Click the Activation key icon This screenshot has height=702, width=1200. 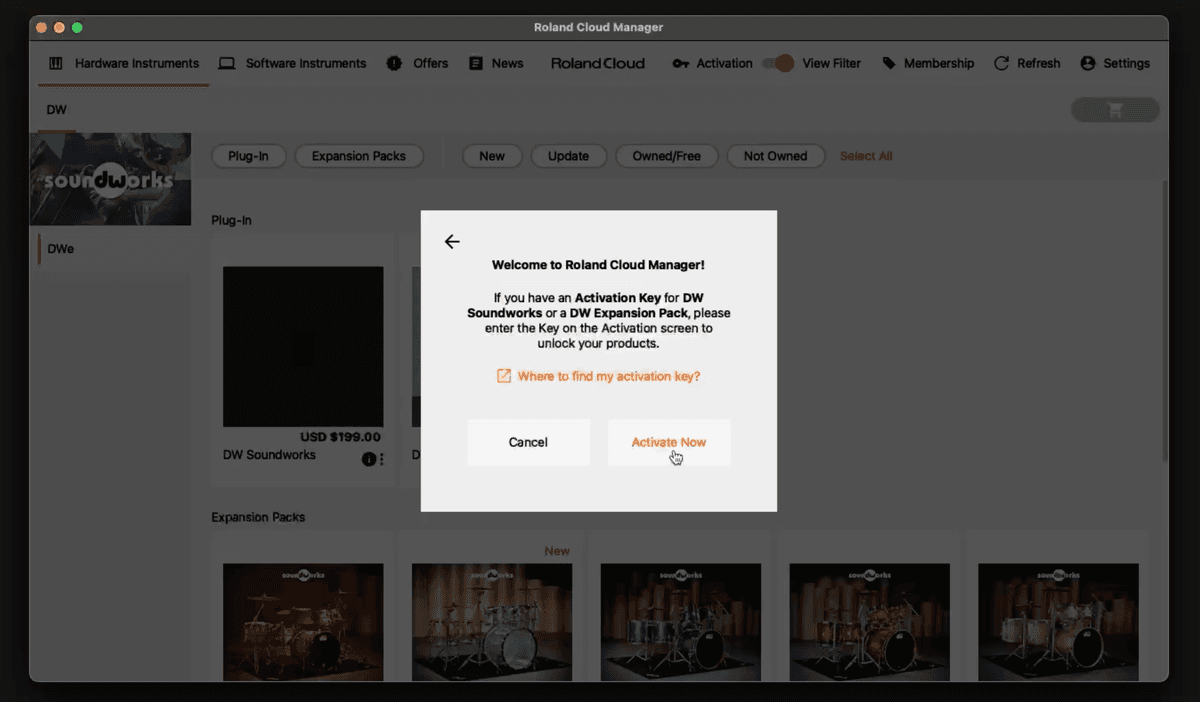click(681, 63)
